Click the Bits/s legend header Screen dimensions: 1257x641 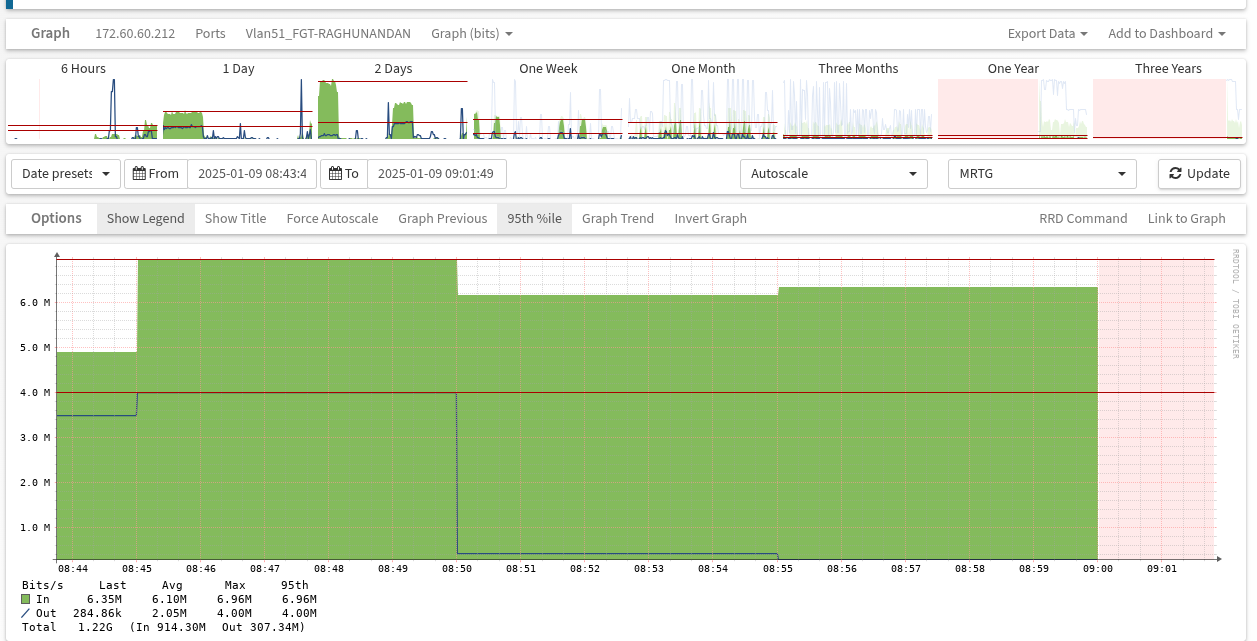(42, 585)
